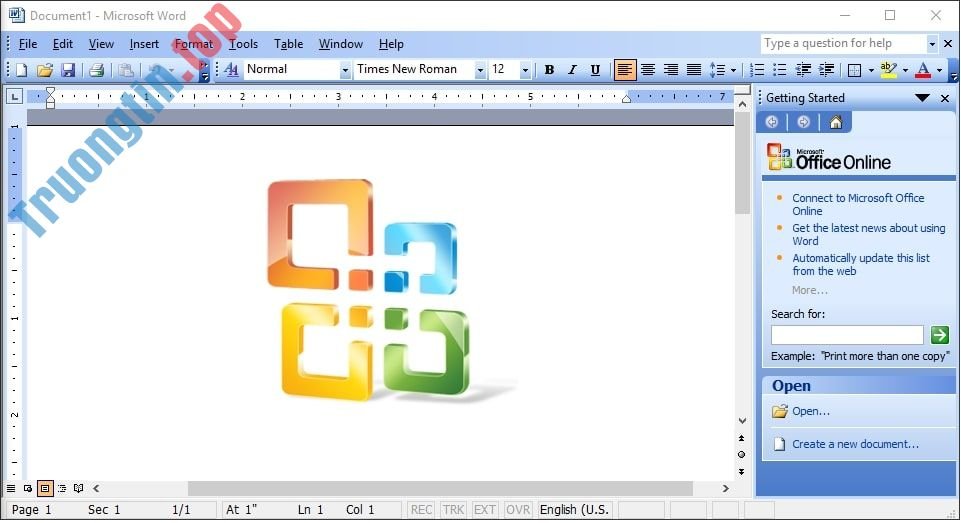Open the File menu

[28, 44]
